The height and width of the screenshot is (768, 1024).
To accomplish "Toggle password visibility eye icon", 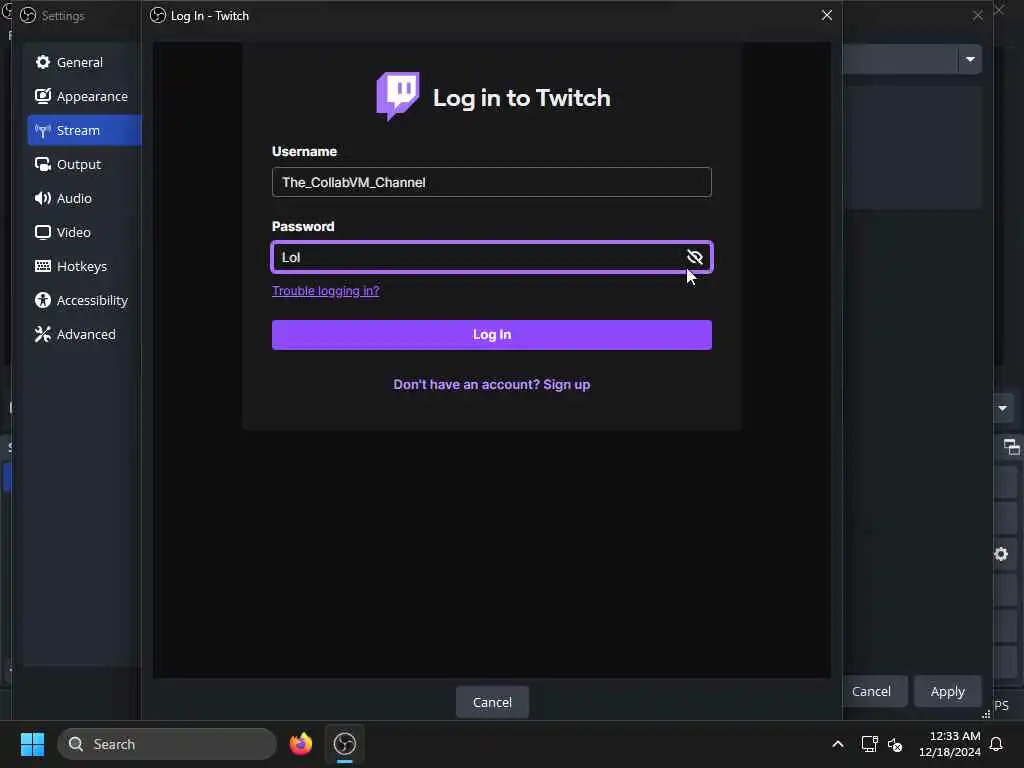I will point(694,257).
